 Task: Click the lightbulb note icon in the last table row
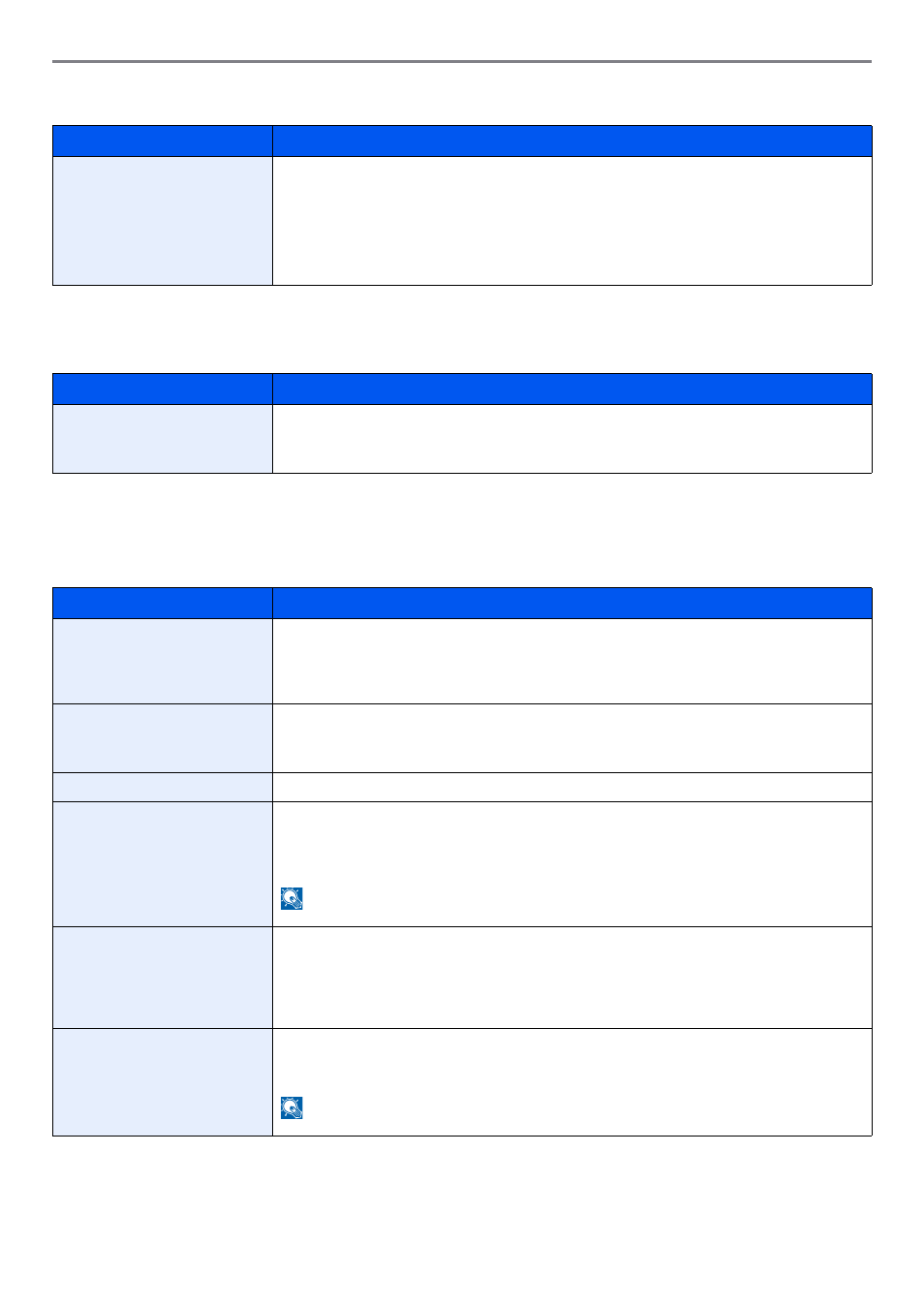tap(292, 1107)
